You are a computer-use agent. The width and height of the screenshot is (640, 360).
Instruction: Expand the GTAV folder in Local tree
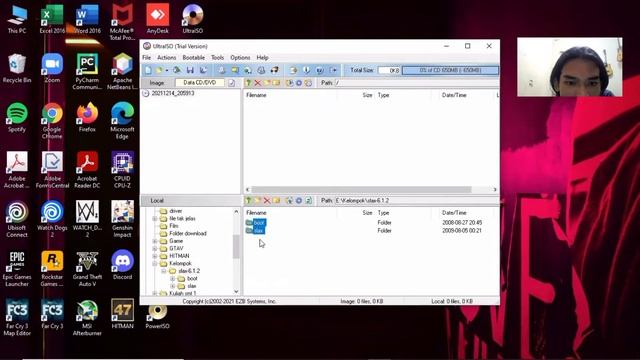(155, 249)
